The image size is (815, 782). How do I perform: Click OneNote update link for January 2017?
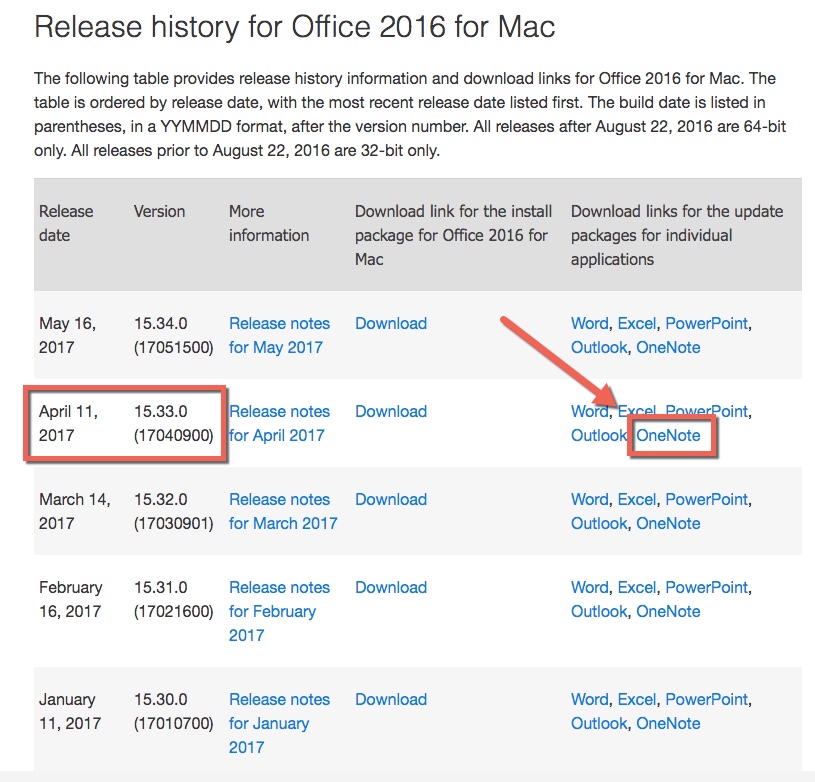[668, 723]
